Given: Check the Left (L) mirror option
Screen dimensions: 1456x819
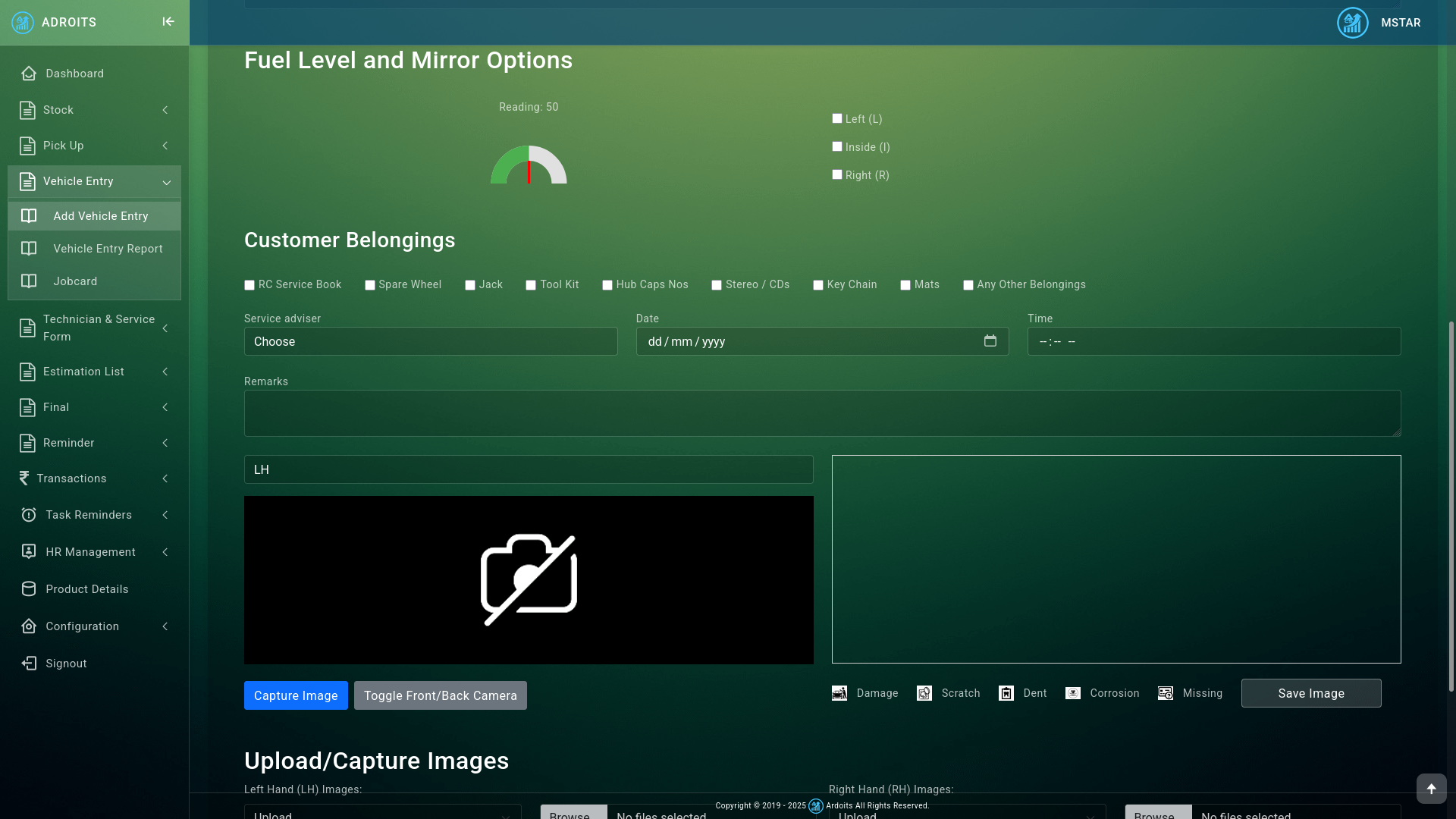Looking at the screenshot, I should [x=837, y=118].
